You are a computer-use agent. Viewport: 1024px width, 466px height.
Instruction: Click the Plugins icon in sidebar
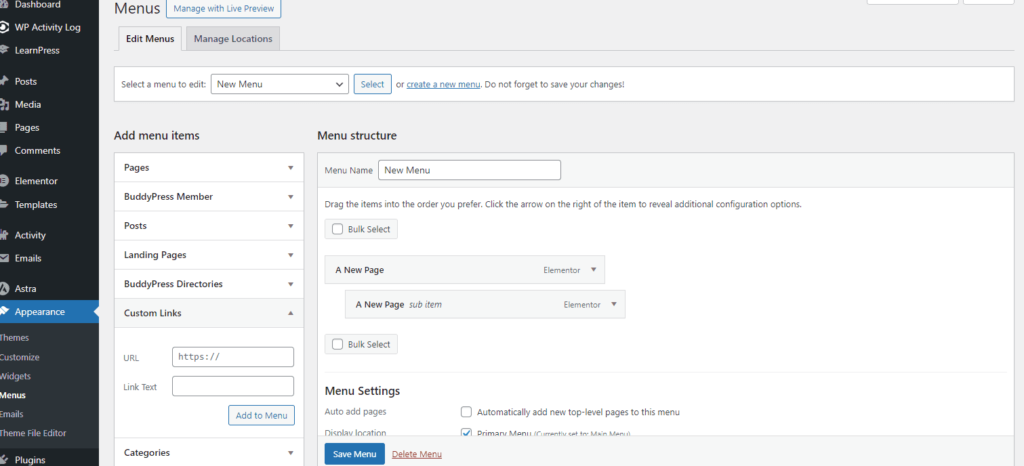click(5, 460)
